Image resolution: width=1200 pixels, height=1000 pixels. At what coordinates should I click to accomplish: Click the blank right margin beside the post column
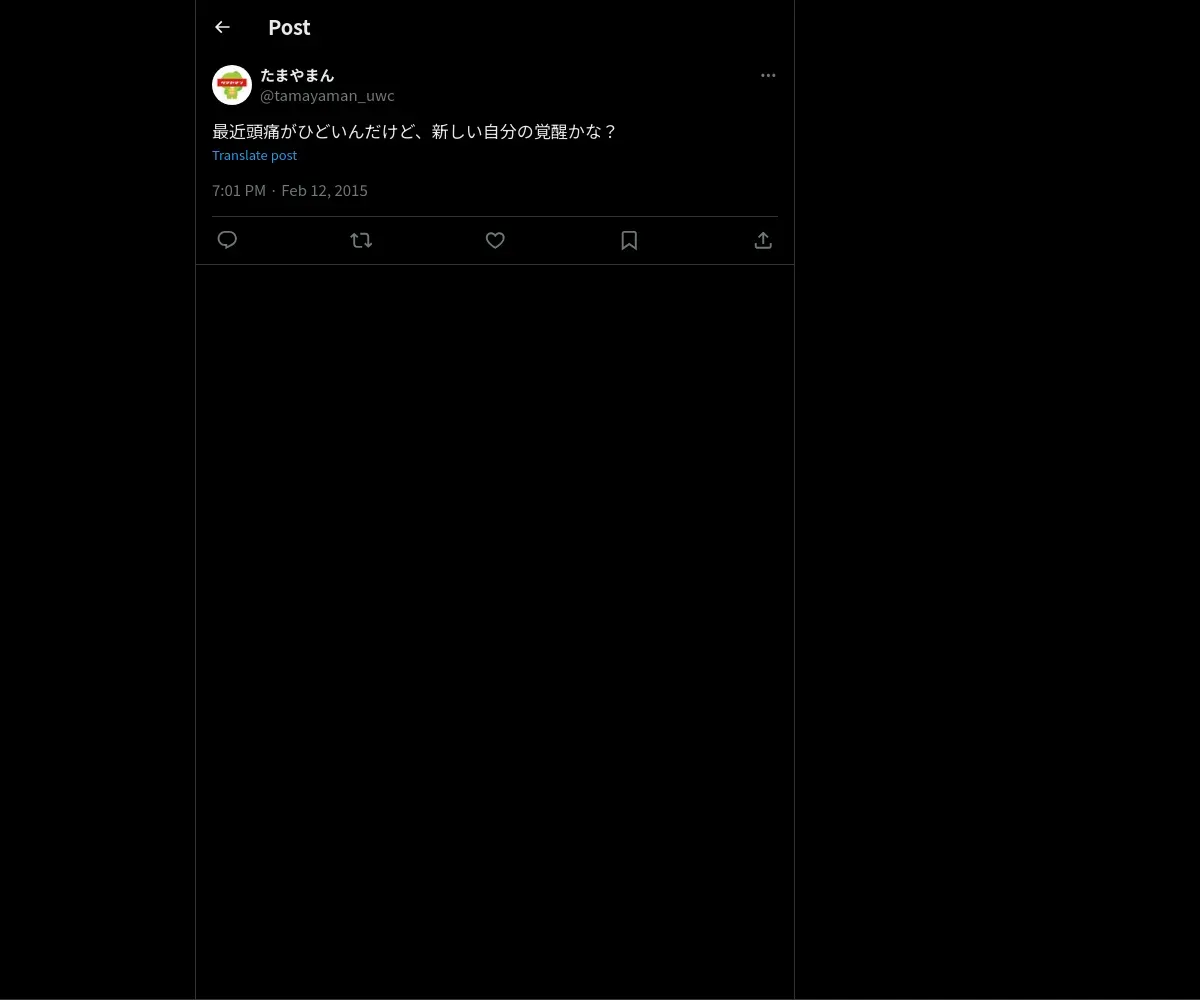click(x=997, y=500)
